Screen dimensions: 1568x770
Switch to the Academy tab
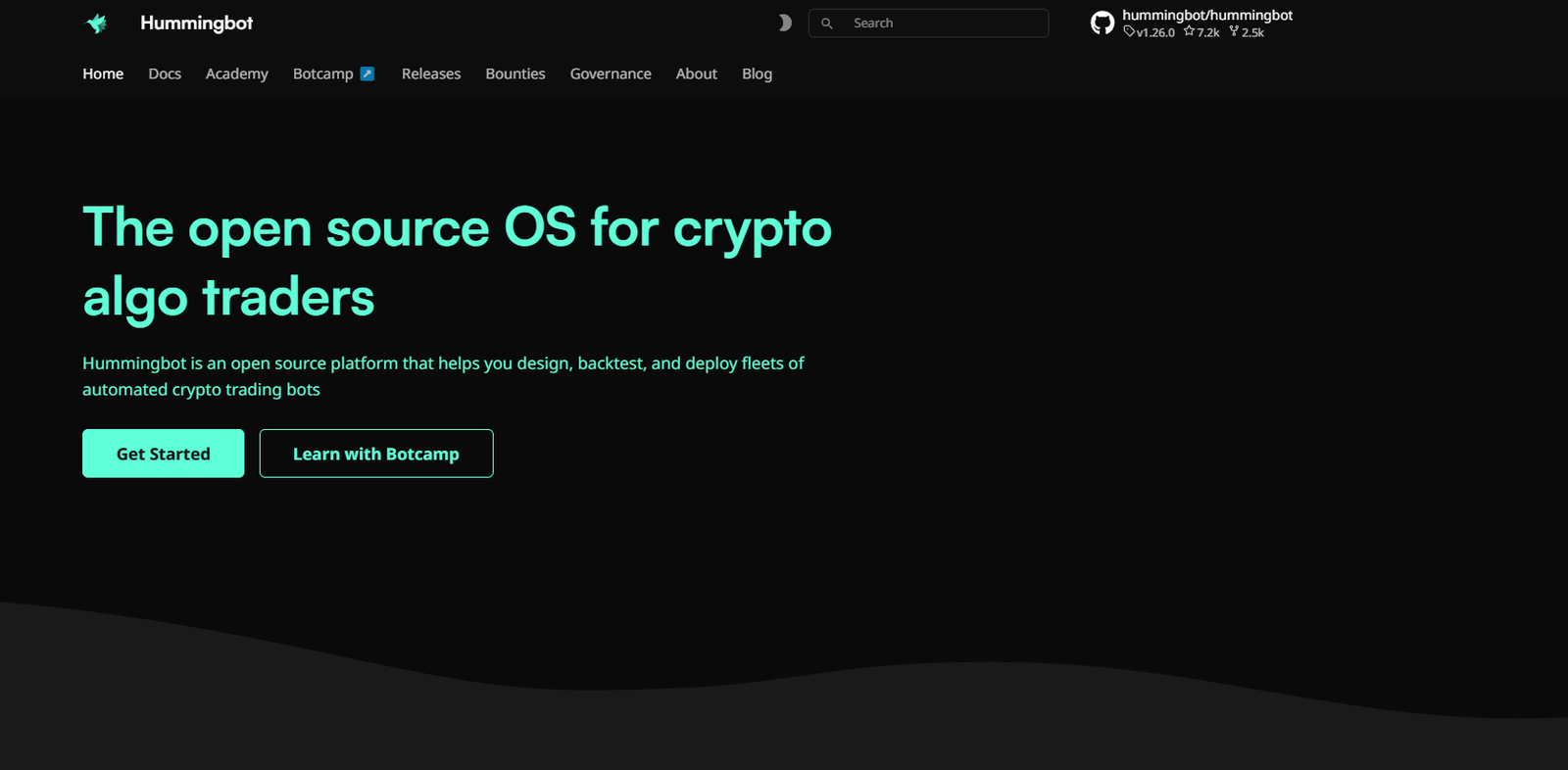(237, 73)
